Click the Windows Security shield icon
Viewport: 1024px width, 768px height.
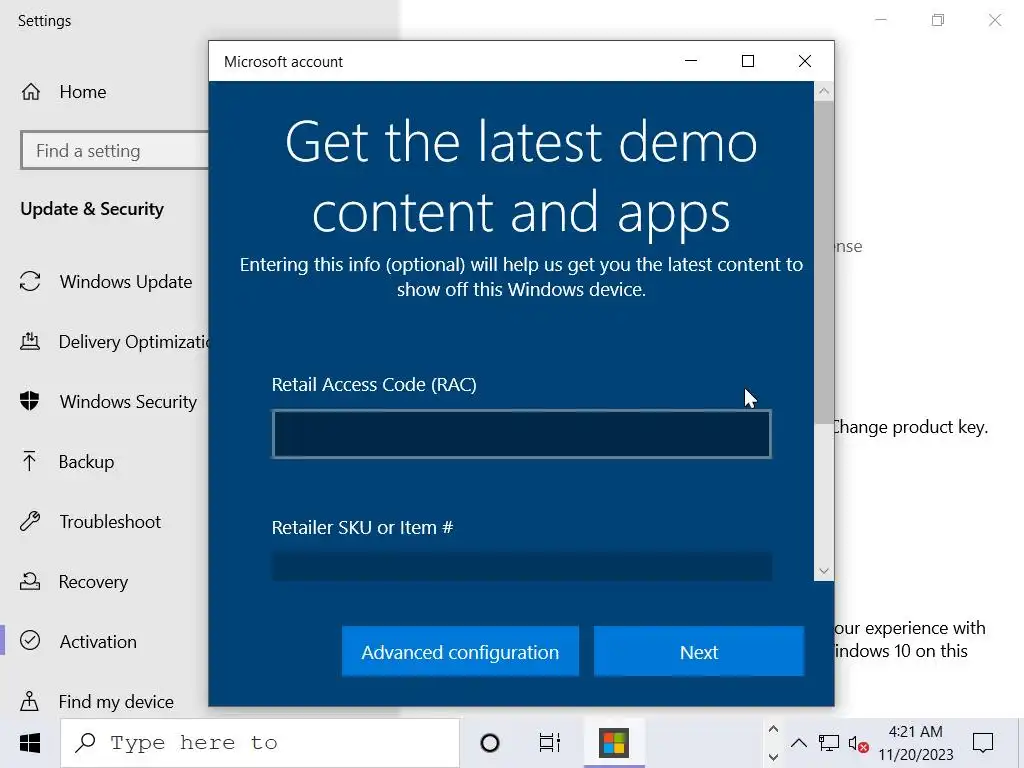[x=29, y=400]
